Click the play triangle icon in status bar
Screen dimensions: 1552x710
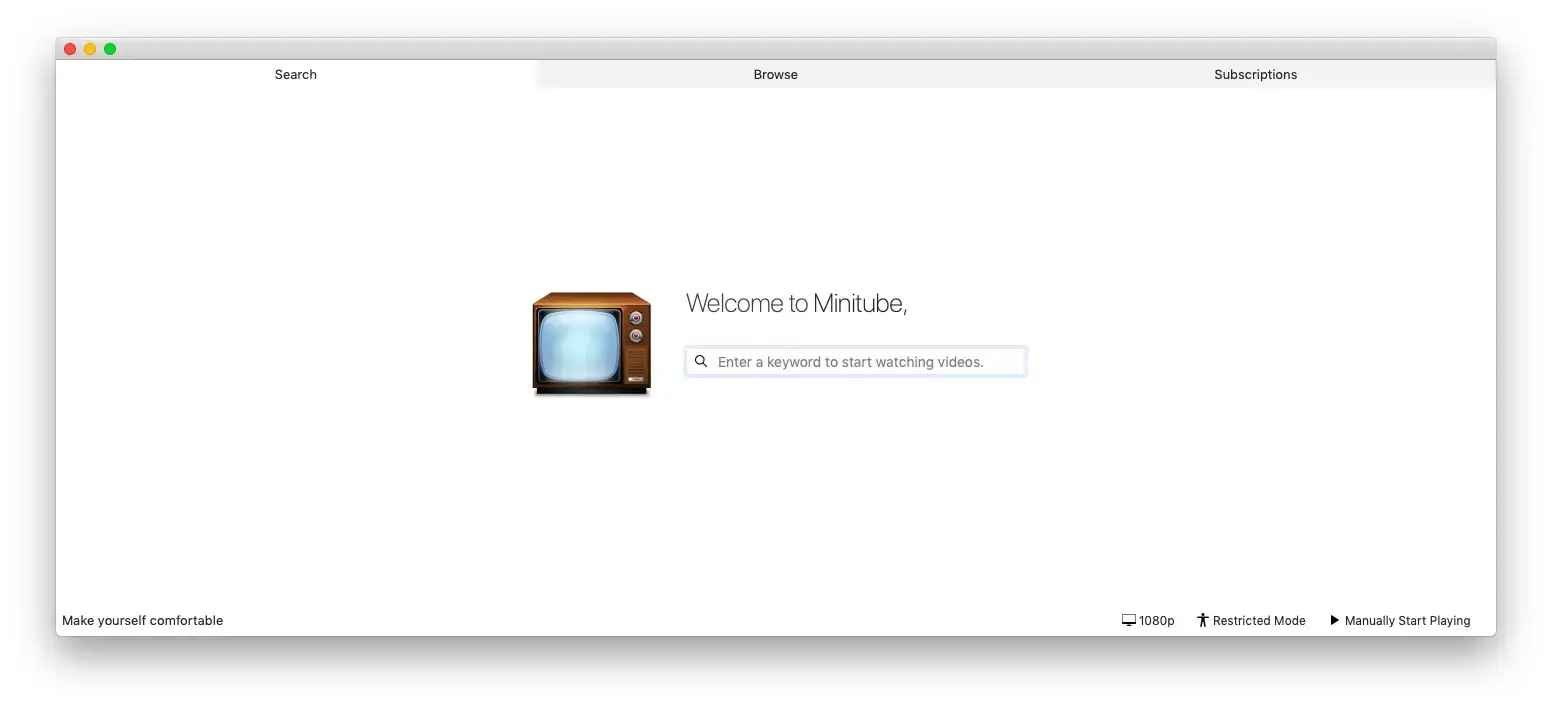click(1334, 621)
